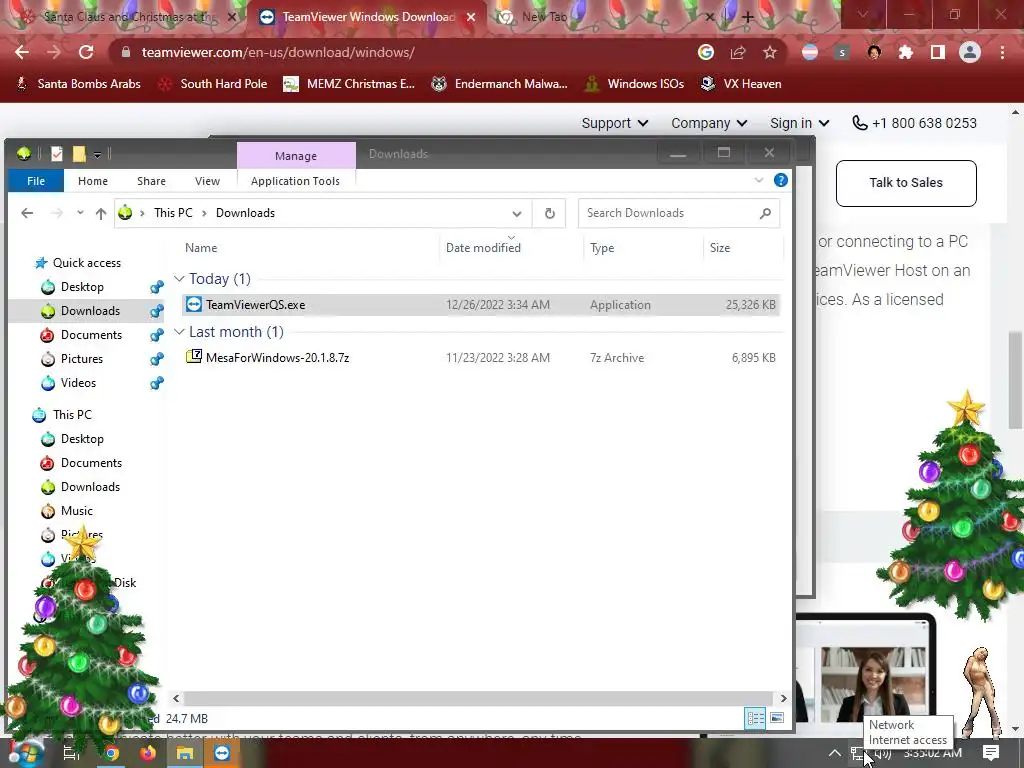The width and height of the screenshot is (1024, 768).
Task: Open the Application Tools tab
Action: click(295, 181)
